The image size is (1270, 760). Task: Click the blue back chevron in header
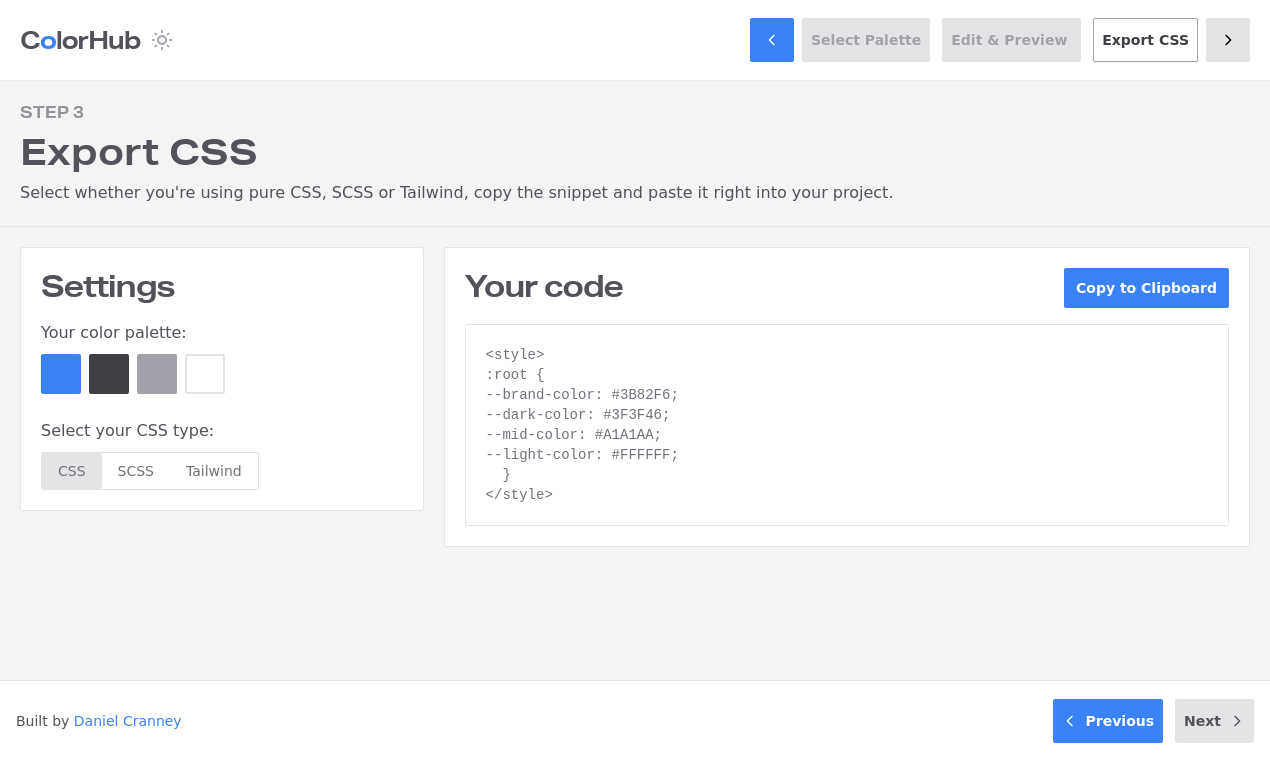click(772, 40)
